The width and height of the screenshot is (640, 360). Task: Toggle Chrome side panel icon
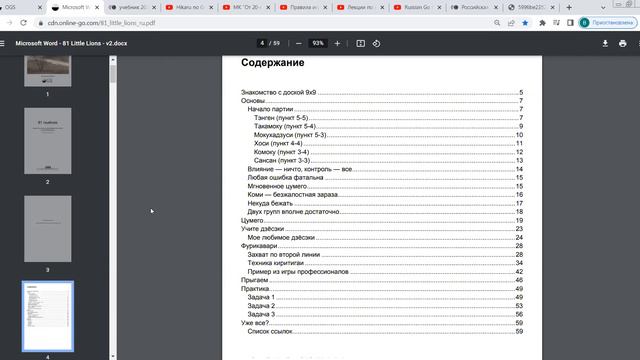coord(570,23)
